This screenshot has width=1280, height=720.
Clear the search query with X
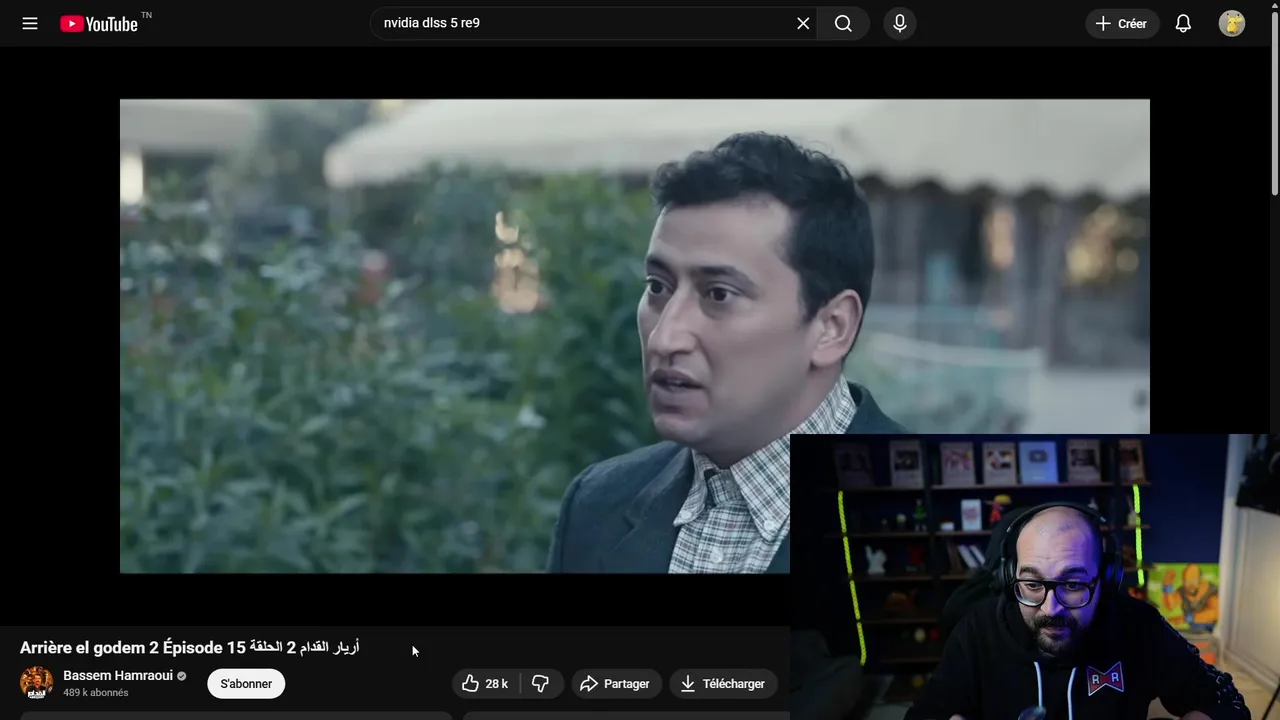coord(803,23)
